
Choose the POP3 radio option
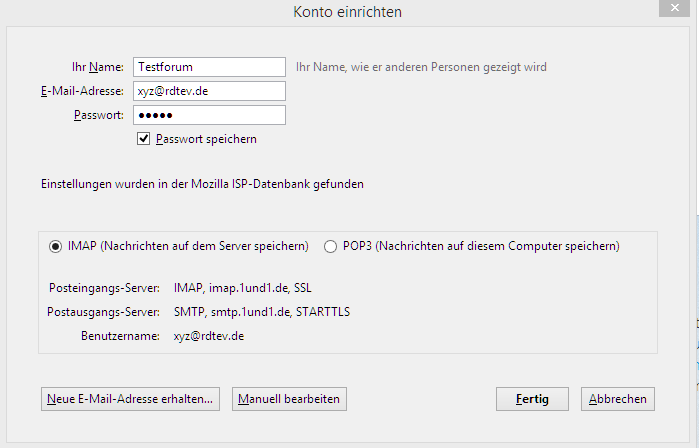(331, 246)
